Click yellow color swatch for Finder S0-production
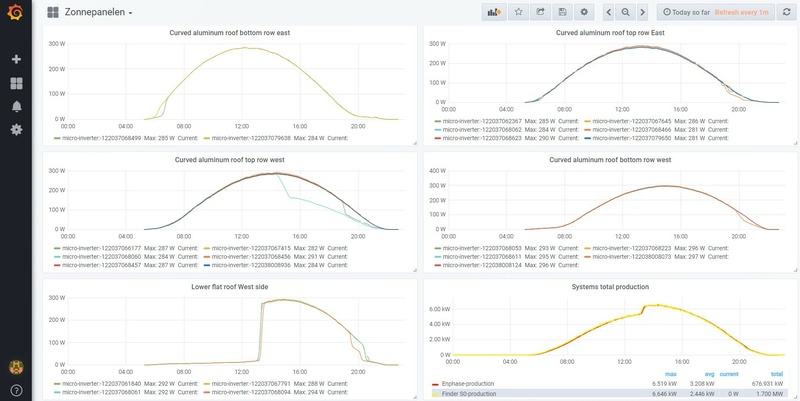This screenshot has width=800, height=401. (x=436, y=394)
